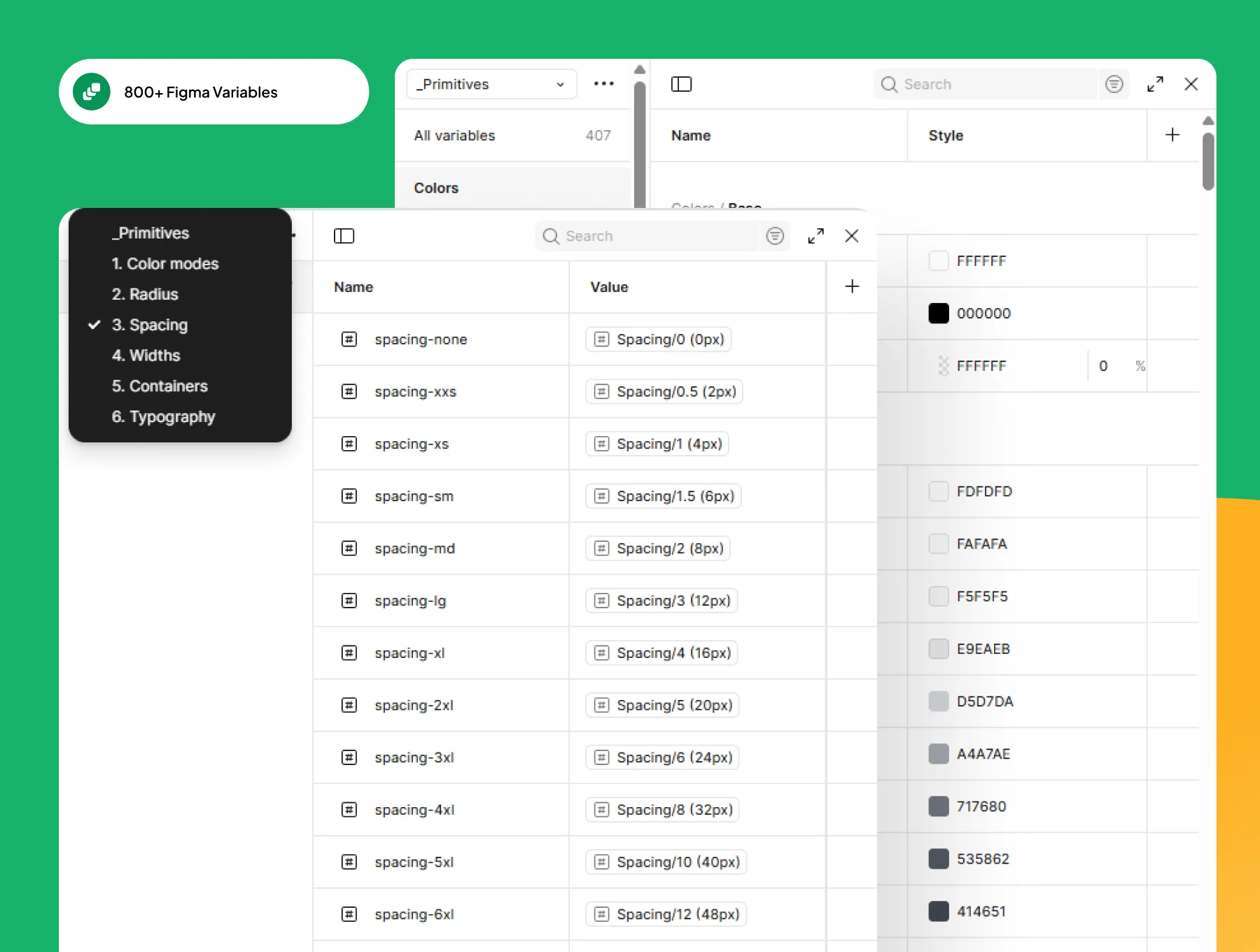Click the A4A7AE gray color swatch
Screen dimensions: 1260x952
[938, 754]
